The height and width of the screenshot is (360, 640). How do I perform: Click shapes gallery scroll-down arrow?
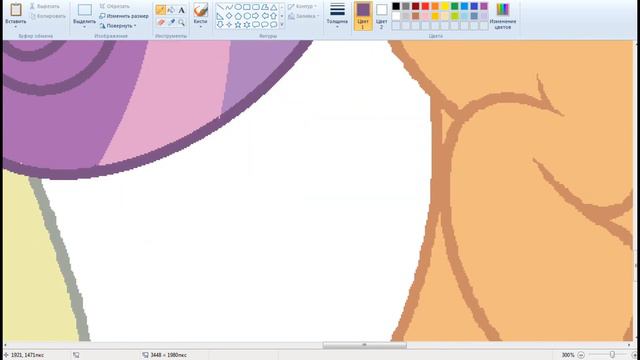coord(282,16)
